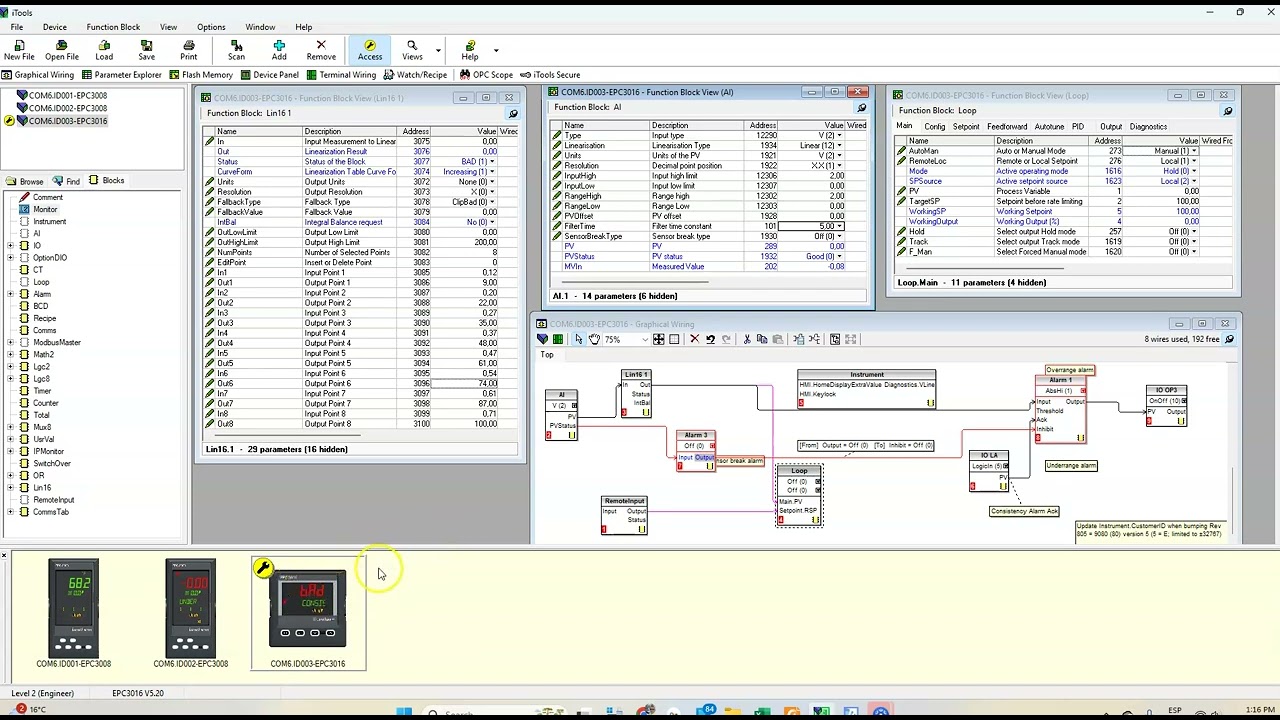
Task: Switch to the Setpoint tab in Loop view
Action: pos(966,127)
